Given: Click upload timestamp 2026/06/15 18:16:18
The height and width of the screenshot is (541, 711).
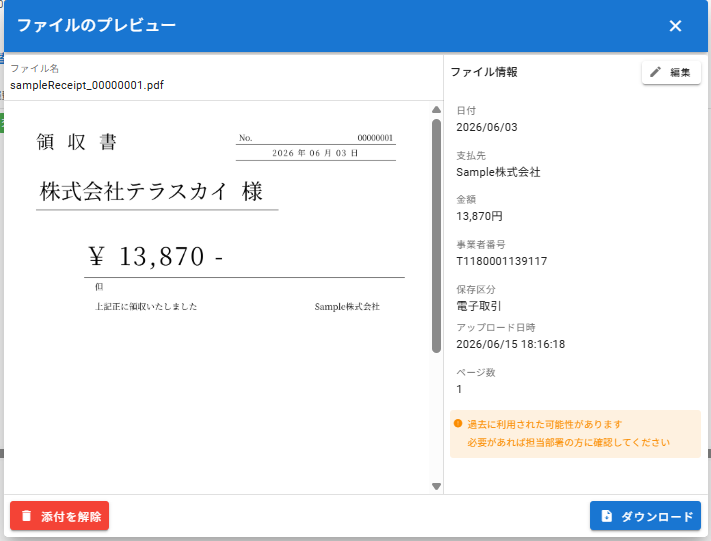Looking at the screenshot, I should coord(511,344).
